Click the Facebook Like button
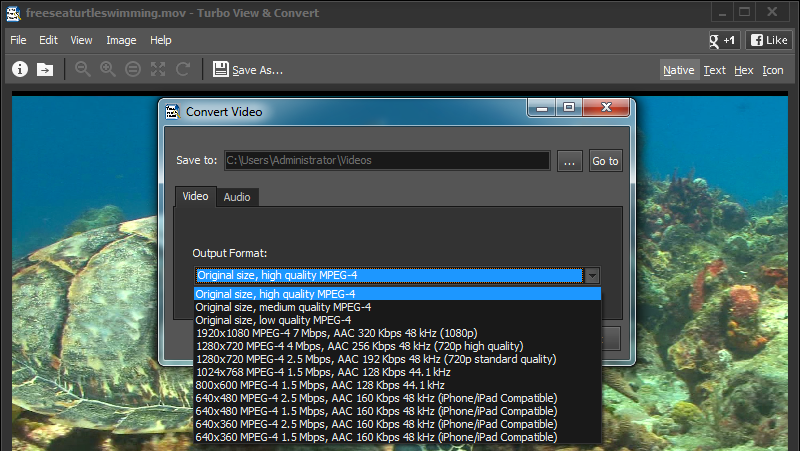This screenshot has width=800, height=451. click(x=770, y=41)
